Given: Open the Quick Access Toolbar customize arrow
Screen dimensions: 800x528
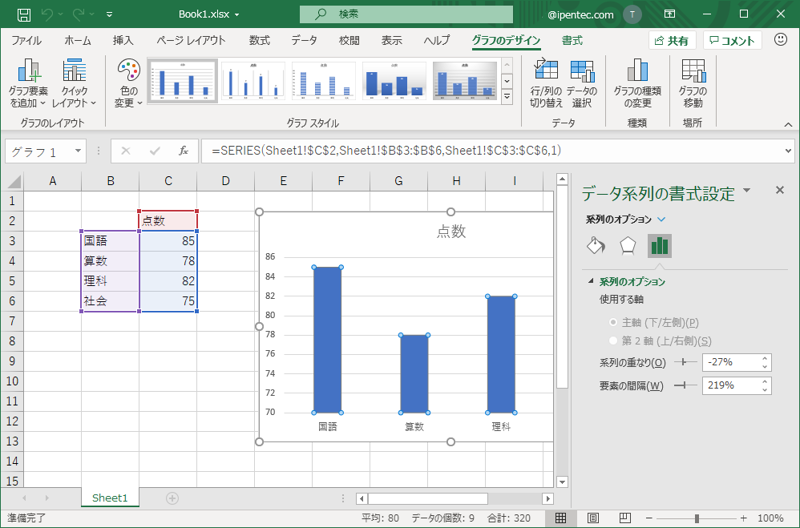Looking at the screenshot, I should [x=109, y=15].
